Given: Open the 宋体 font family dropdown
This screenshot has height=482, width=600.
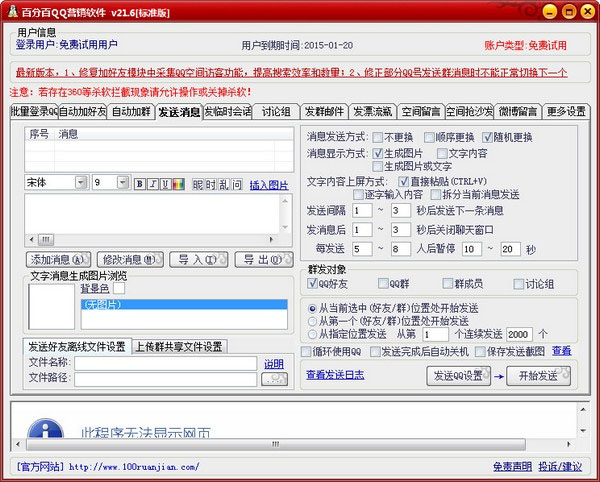Looking at the screenshot, I should (80, 183).
